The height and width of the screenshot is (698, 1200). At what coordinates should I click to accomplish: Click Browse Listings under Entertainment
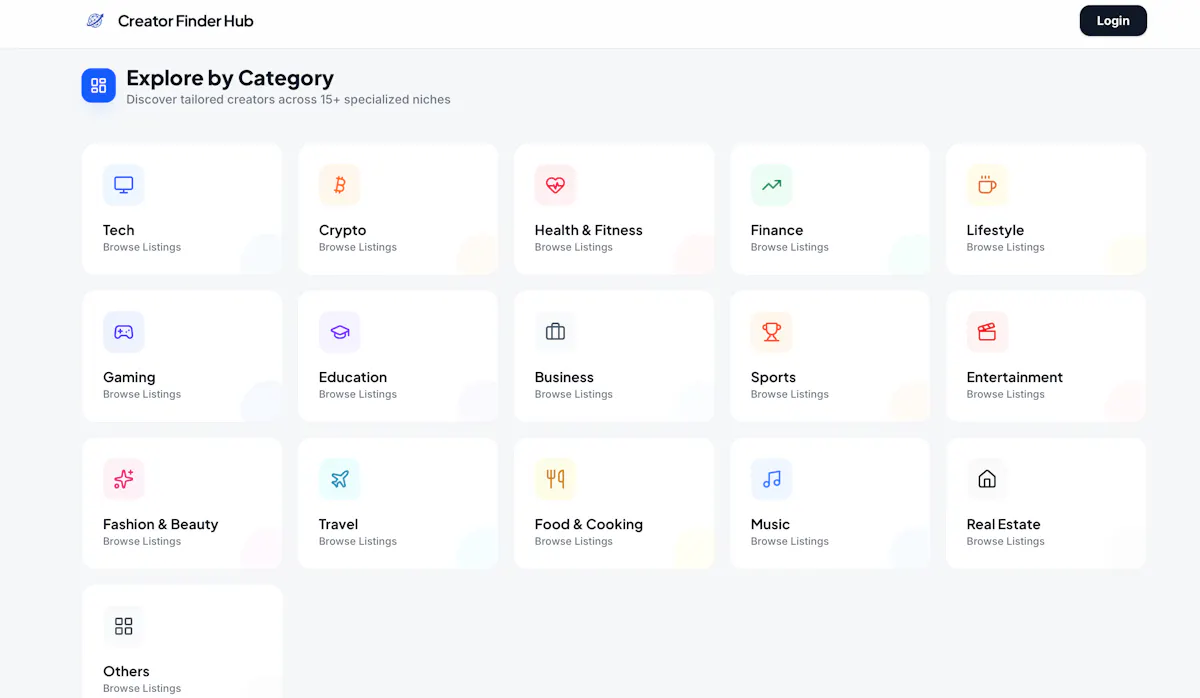coord(1006,394)
